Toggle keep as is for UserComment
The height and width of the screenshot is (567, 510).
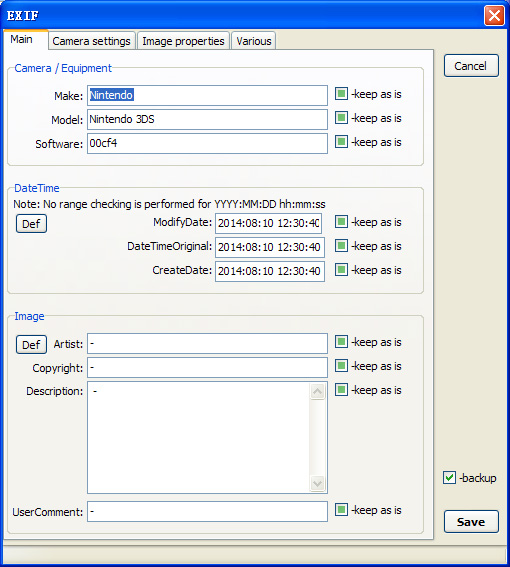[341, 510]
